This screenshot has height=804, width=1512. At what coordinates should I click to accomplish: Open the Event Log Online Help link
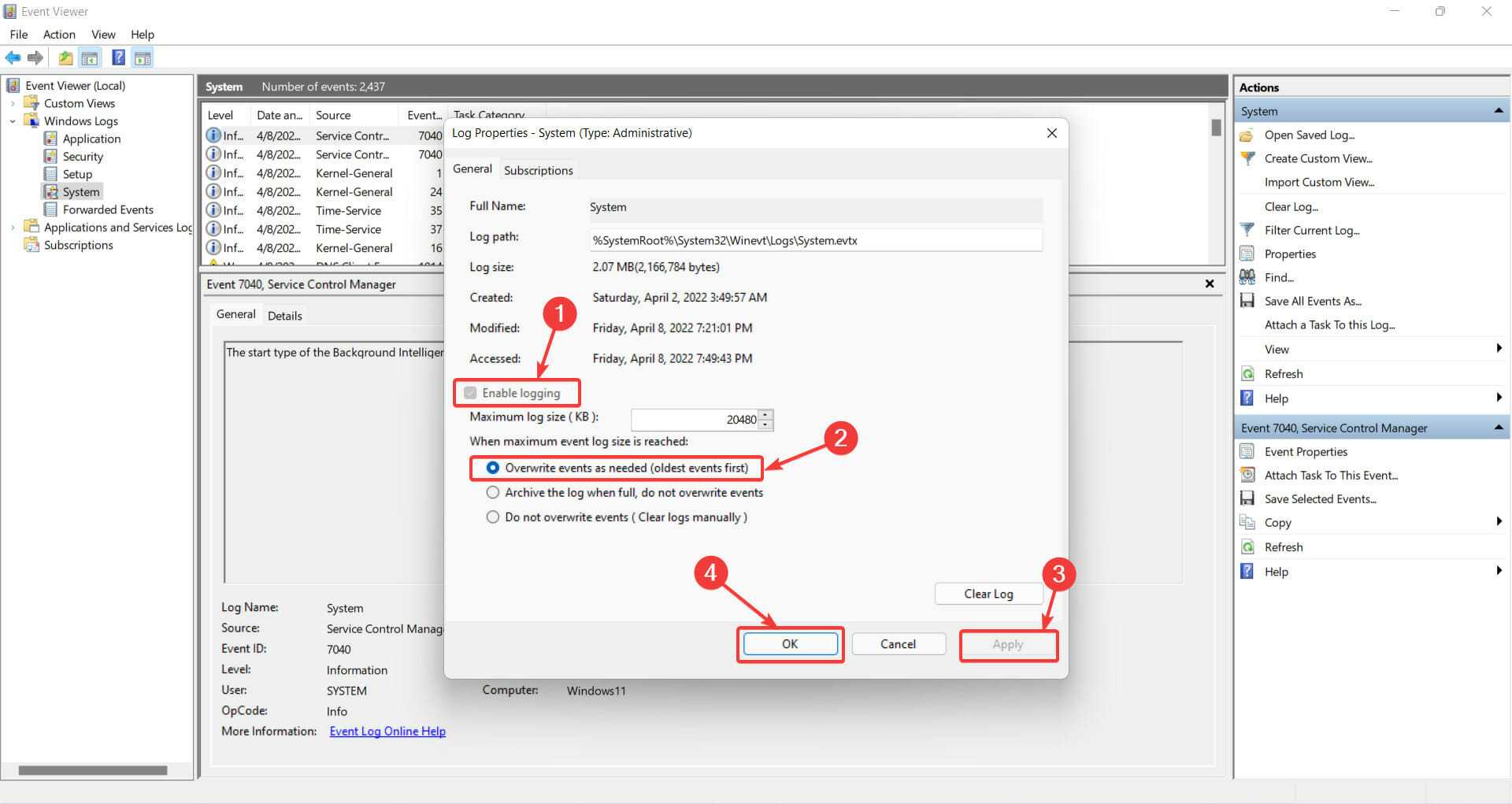[387, 731]
